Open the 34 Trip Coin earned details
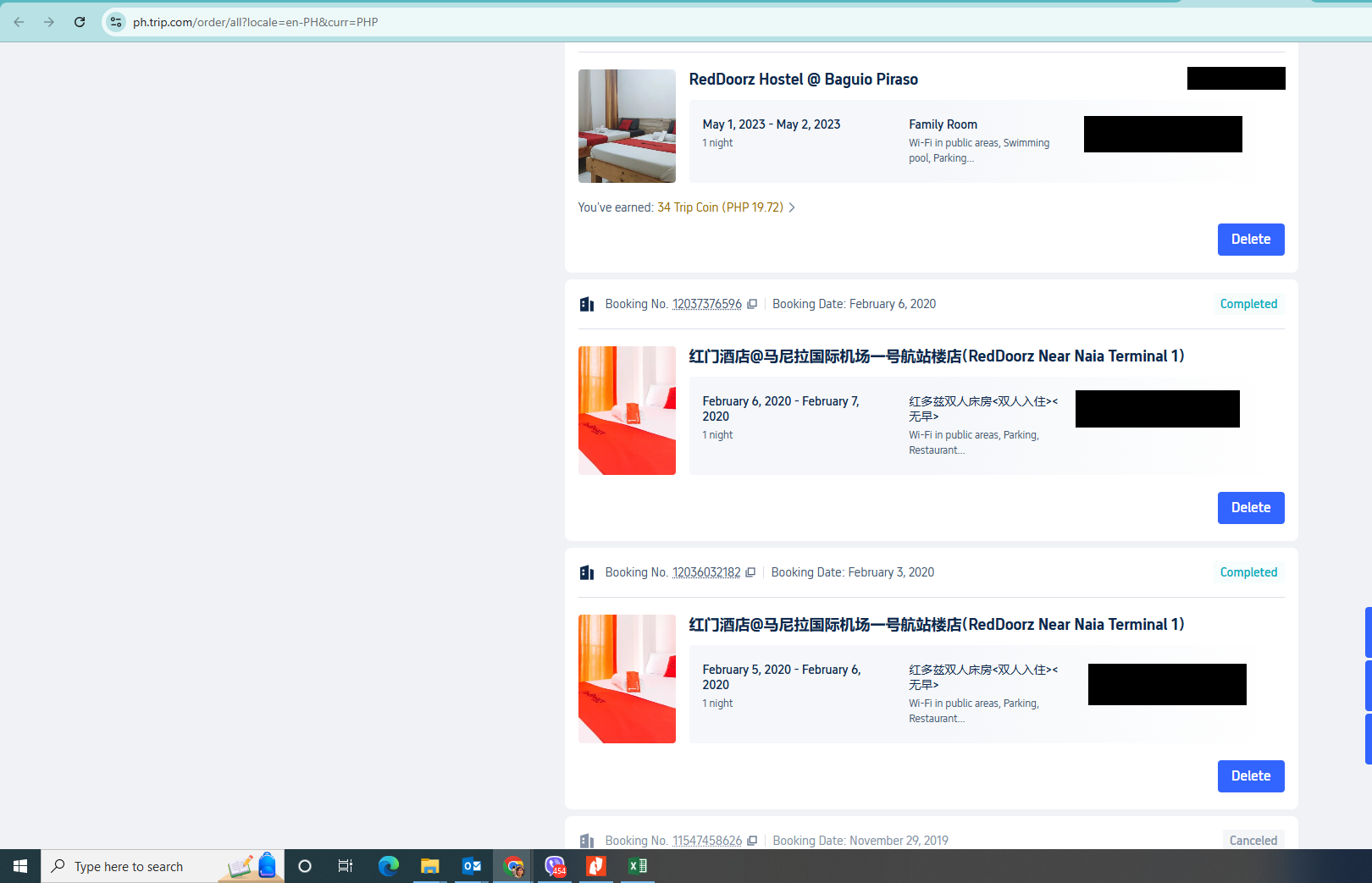The width and height of the screenshot is (1372, 883). point(720,207)
